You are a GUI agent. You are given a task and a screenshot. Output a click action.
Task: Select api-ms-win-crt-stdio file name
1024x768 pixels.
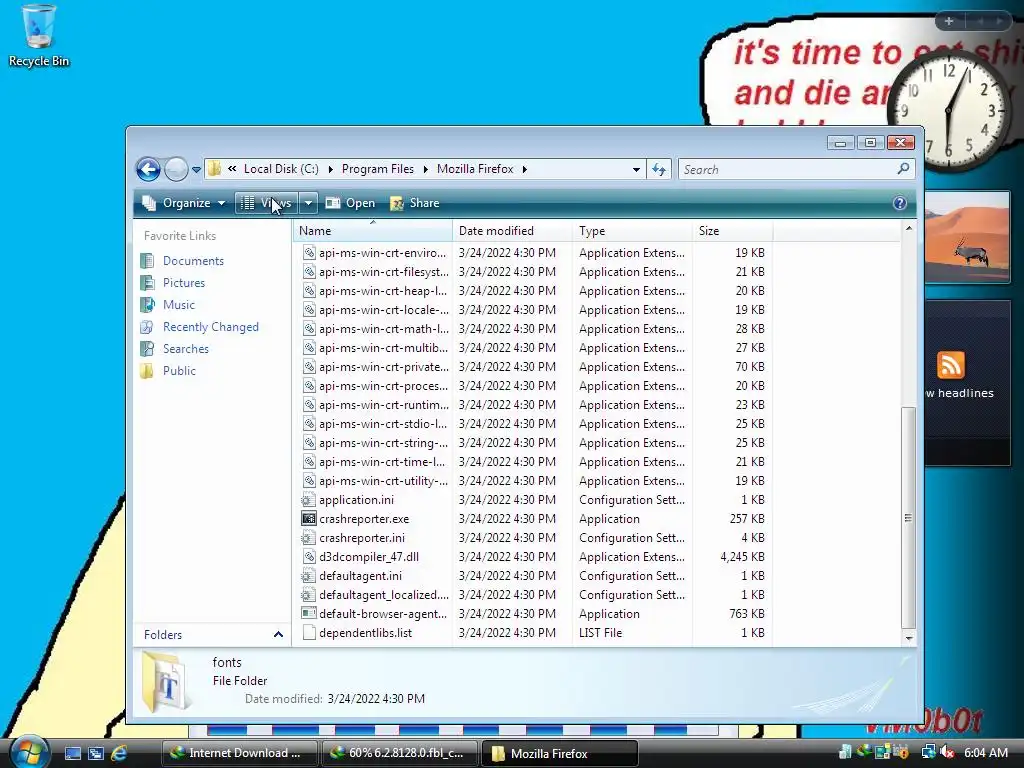point(383,424)
